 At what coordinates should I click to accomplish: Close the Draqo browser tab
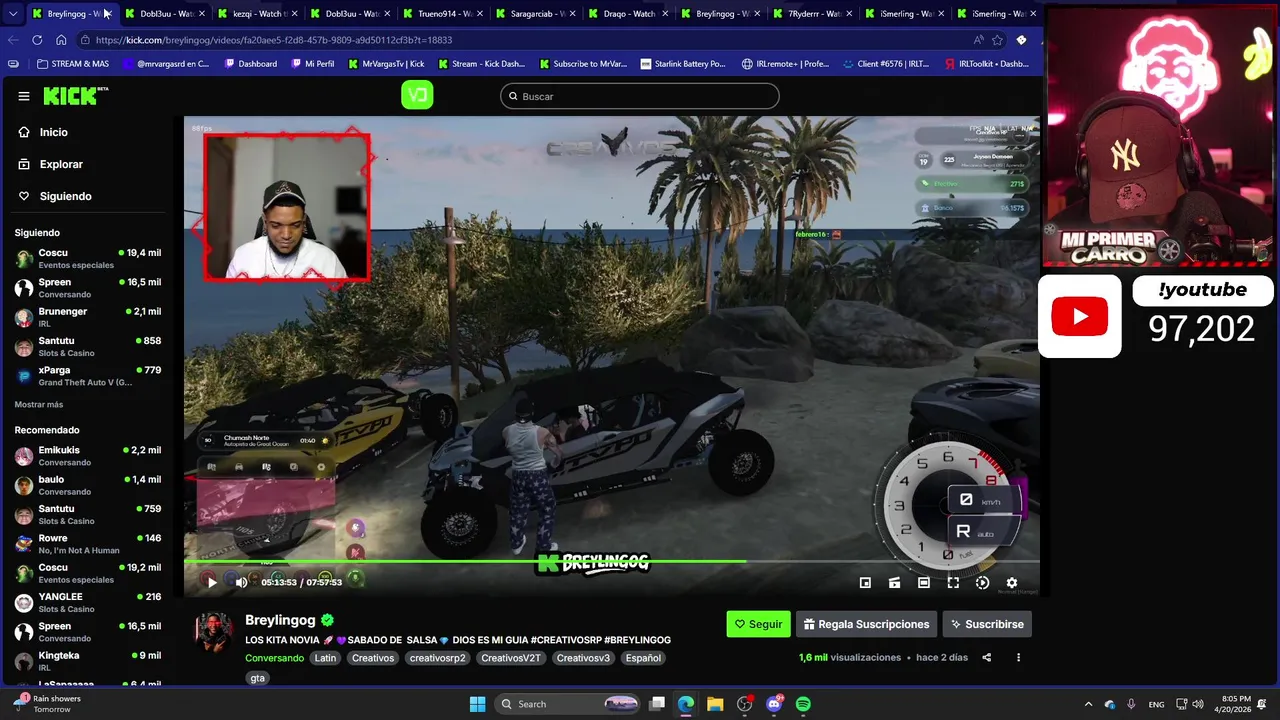click(x=665, y=14)
